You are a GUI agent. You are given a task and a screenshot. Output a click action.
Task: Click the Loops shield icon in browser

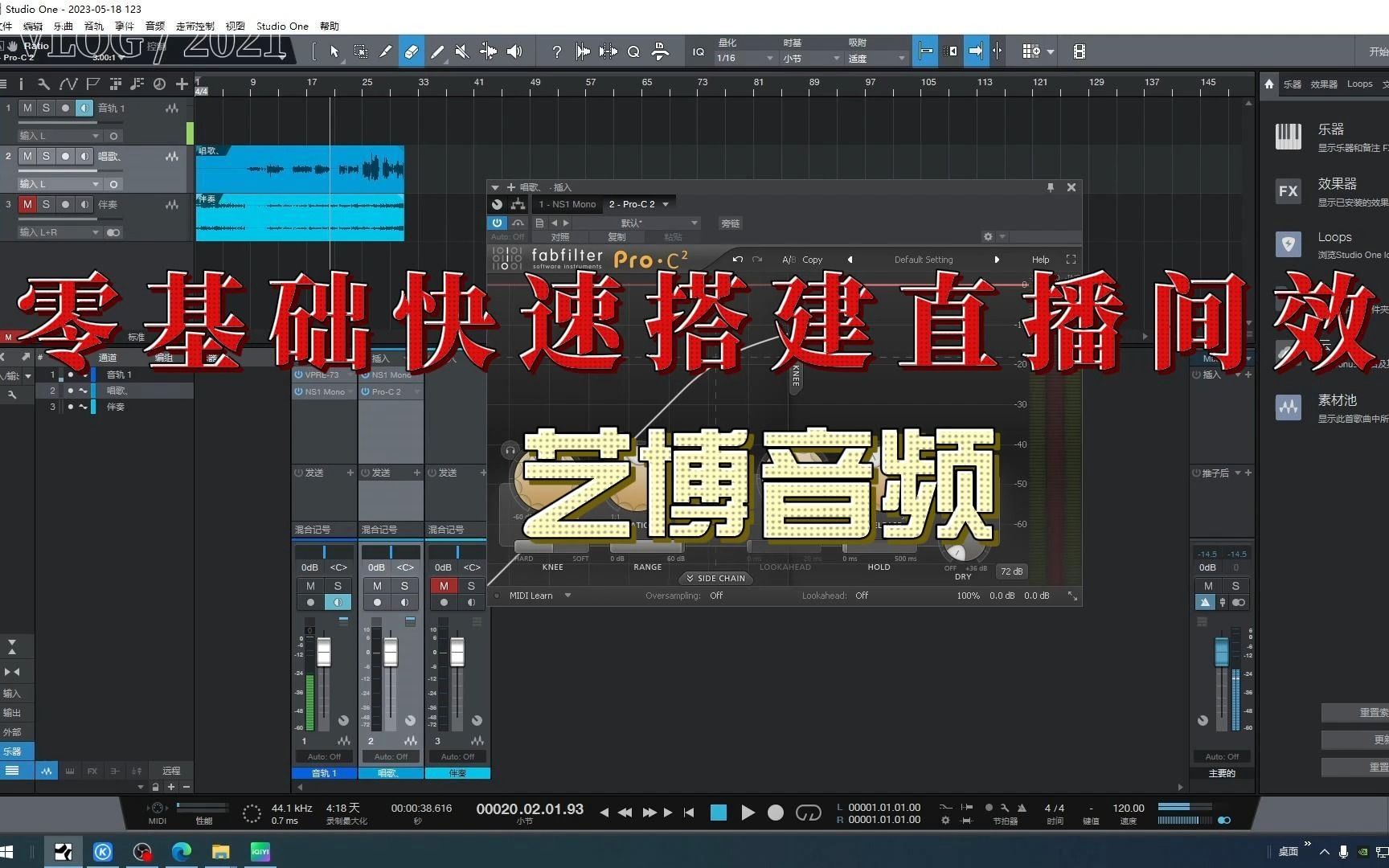point(1289,244)
